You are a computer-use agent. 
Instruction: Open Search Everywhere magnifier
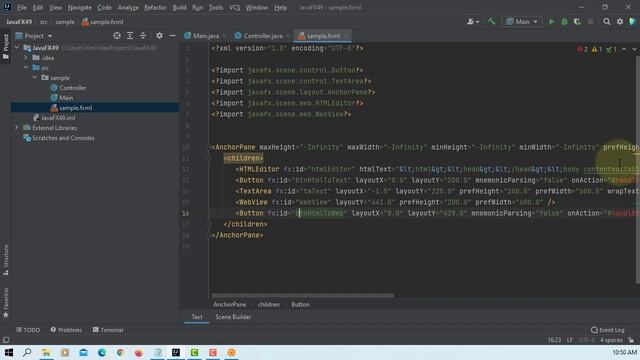coord(607,22)
